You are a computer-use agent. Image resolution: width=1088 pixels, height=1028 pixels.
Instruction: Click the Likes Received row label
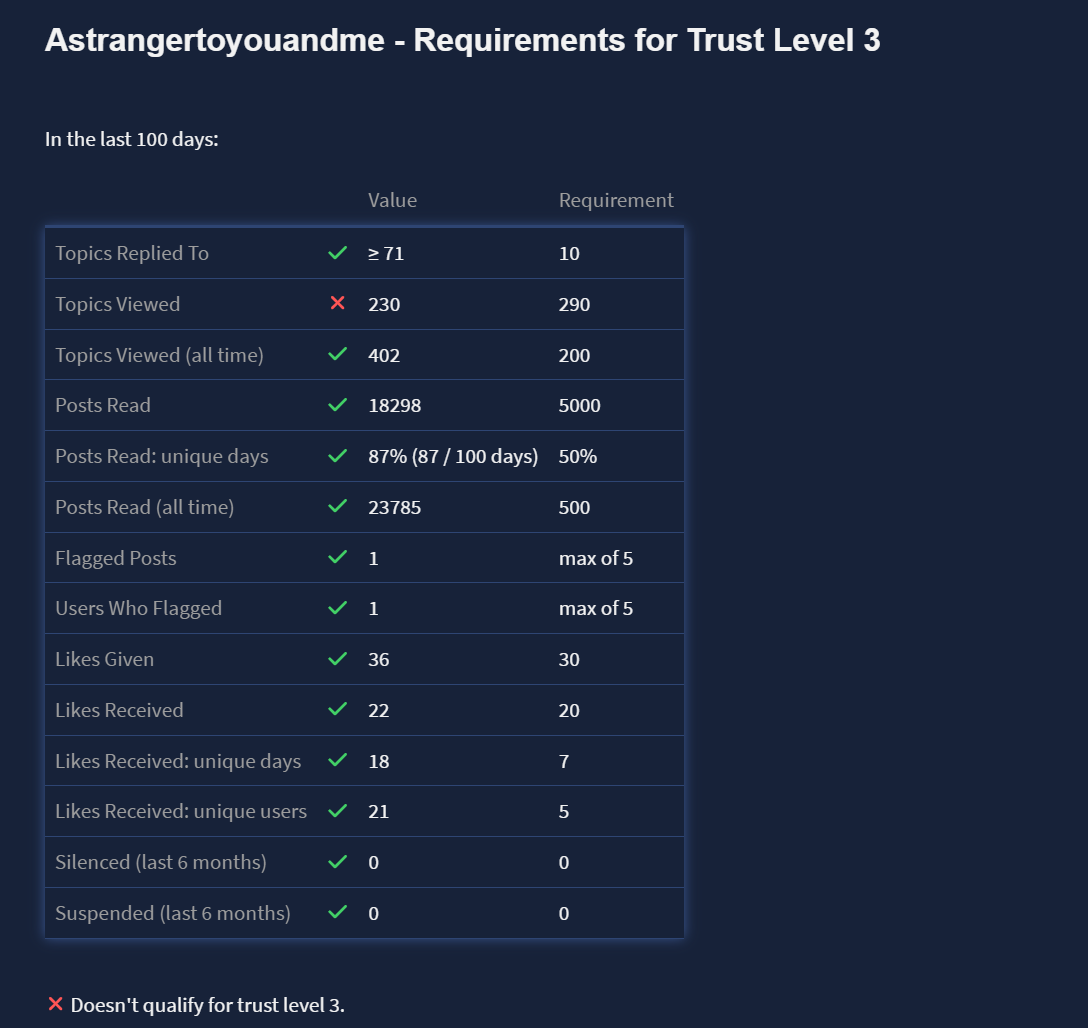pyautogui.click(x=119, y=710)
